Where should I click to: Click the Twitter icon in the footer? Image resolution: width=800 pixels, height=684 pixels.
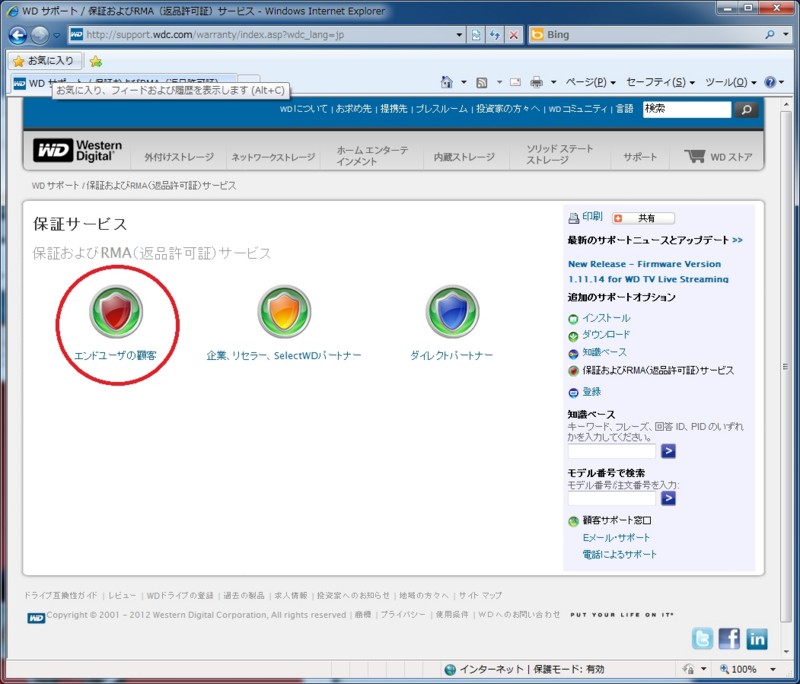click(x=702, y=638)
